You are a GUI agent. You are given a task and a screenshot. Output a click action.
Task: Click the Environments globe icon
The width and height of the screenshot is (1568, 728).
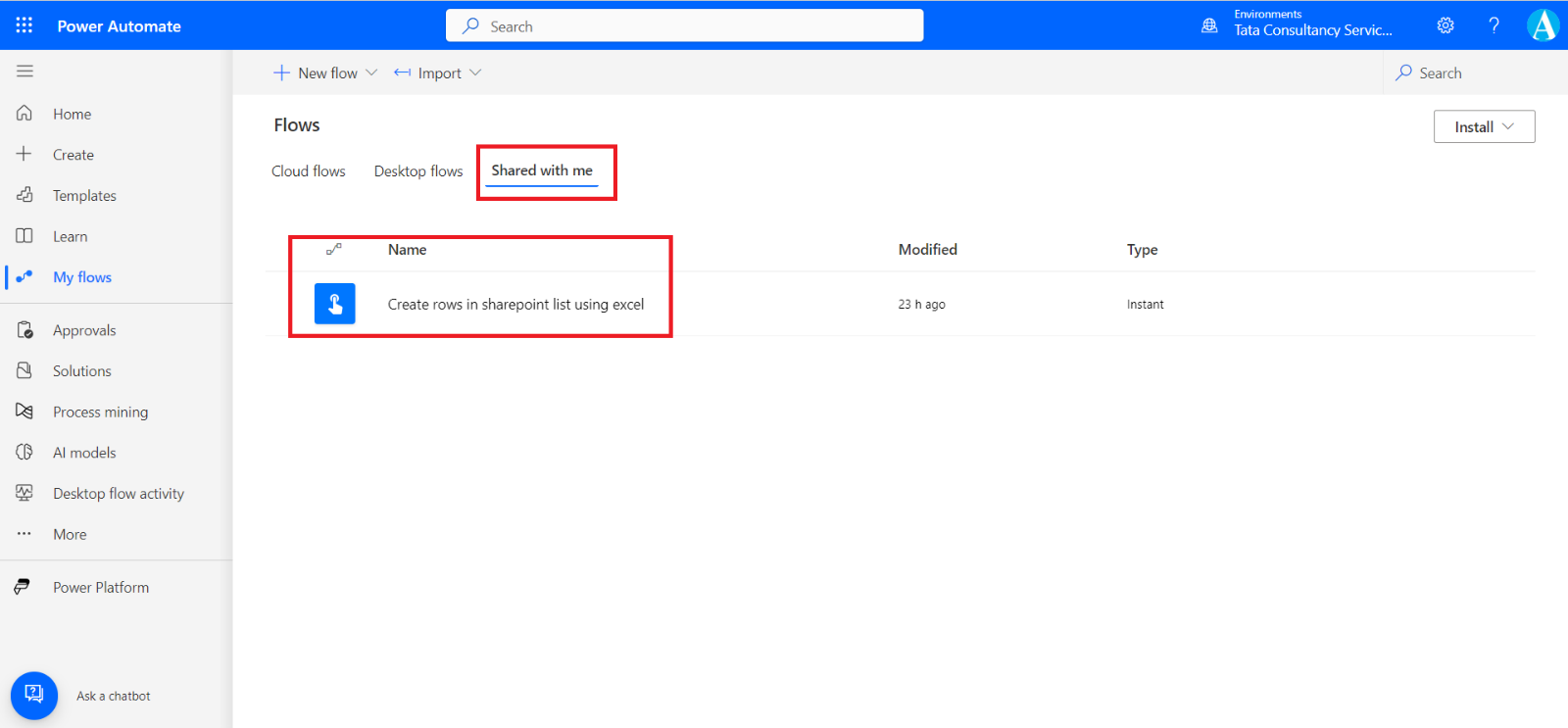(x=1209, y=25)
